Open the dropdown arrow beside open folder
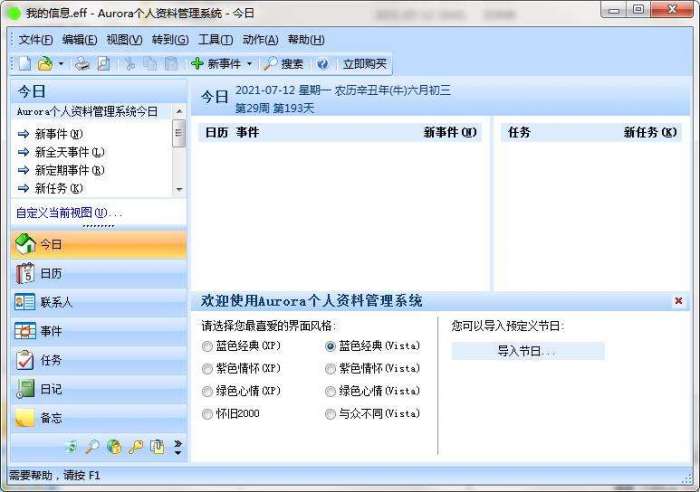 tap(61, 64)
